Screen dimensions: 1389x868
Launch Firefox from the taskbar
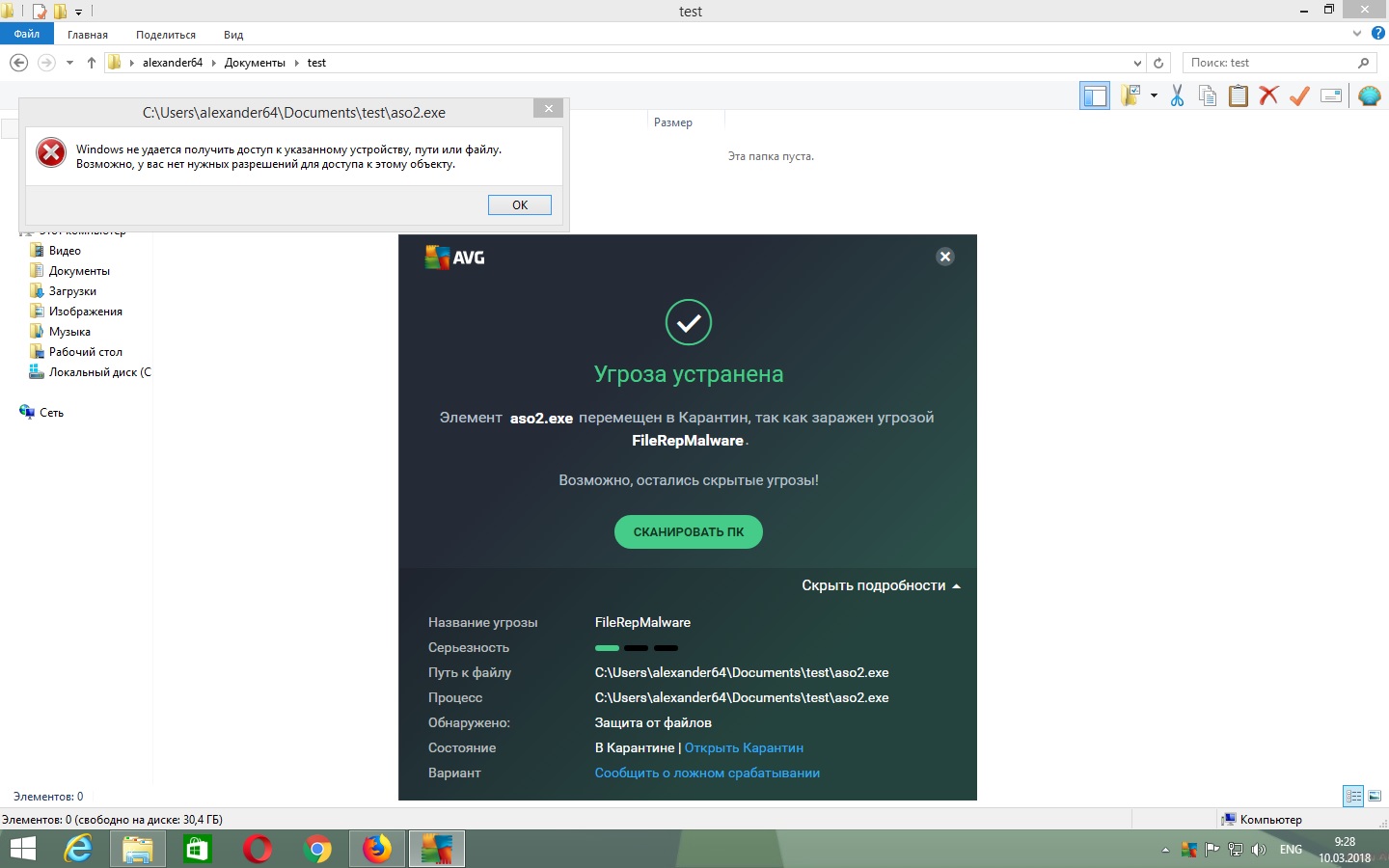(x=377, y=849)
